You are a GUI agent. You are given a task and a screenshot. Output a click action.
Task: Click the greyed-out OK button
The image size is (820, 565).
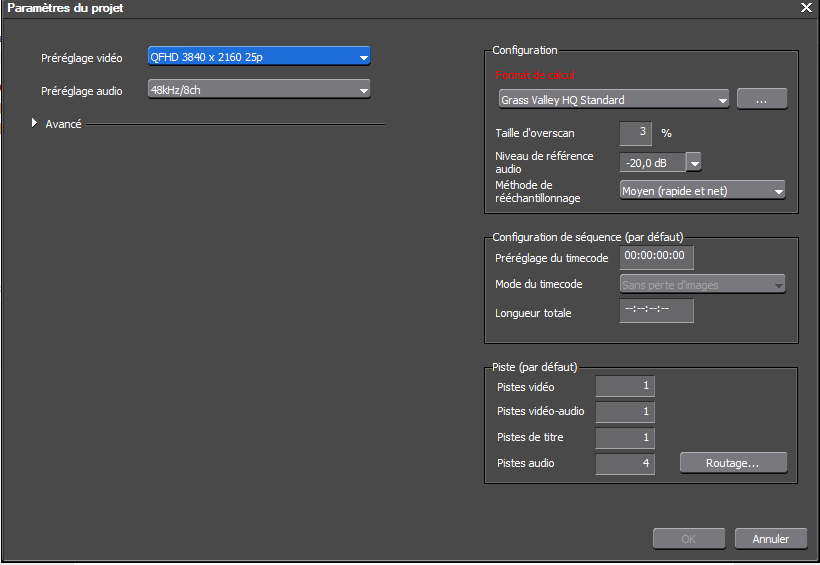pos(689,539)
